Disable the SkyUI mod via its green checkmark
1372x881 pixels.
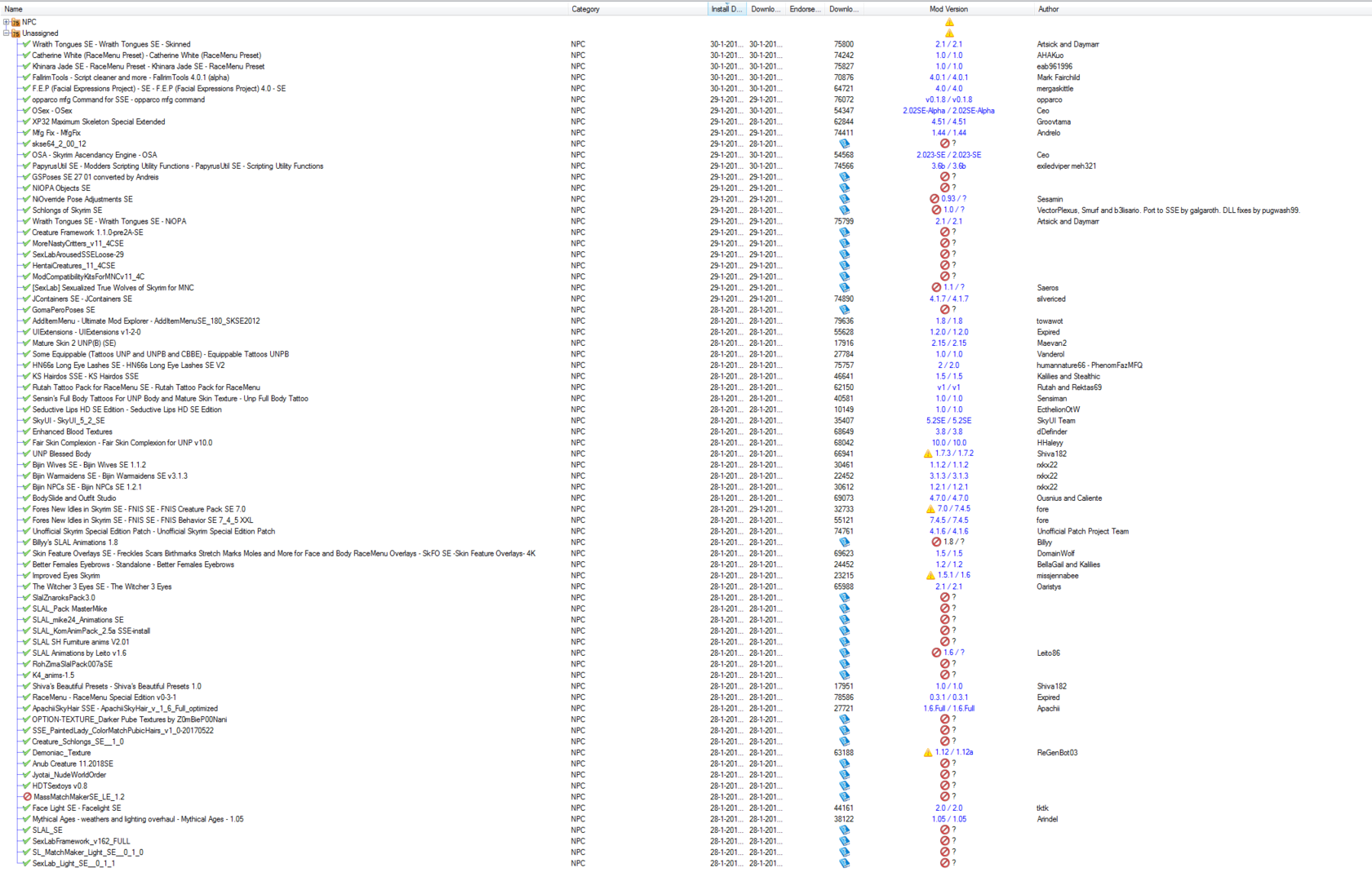point(26,421)
